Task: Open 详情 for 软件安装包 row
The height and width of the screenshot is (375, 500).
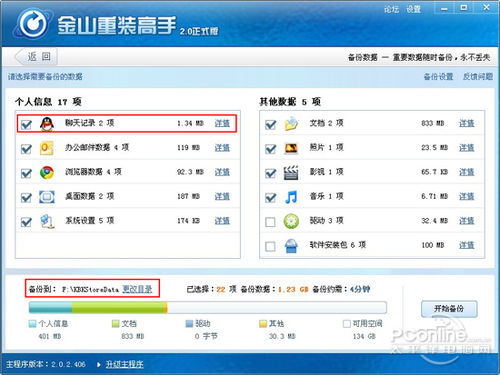Action: (466, 245)
